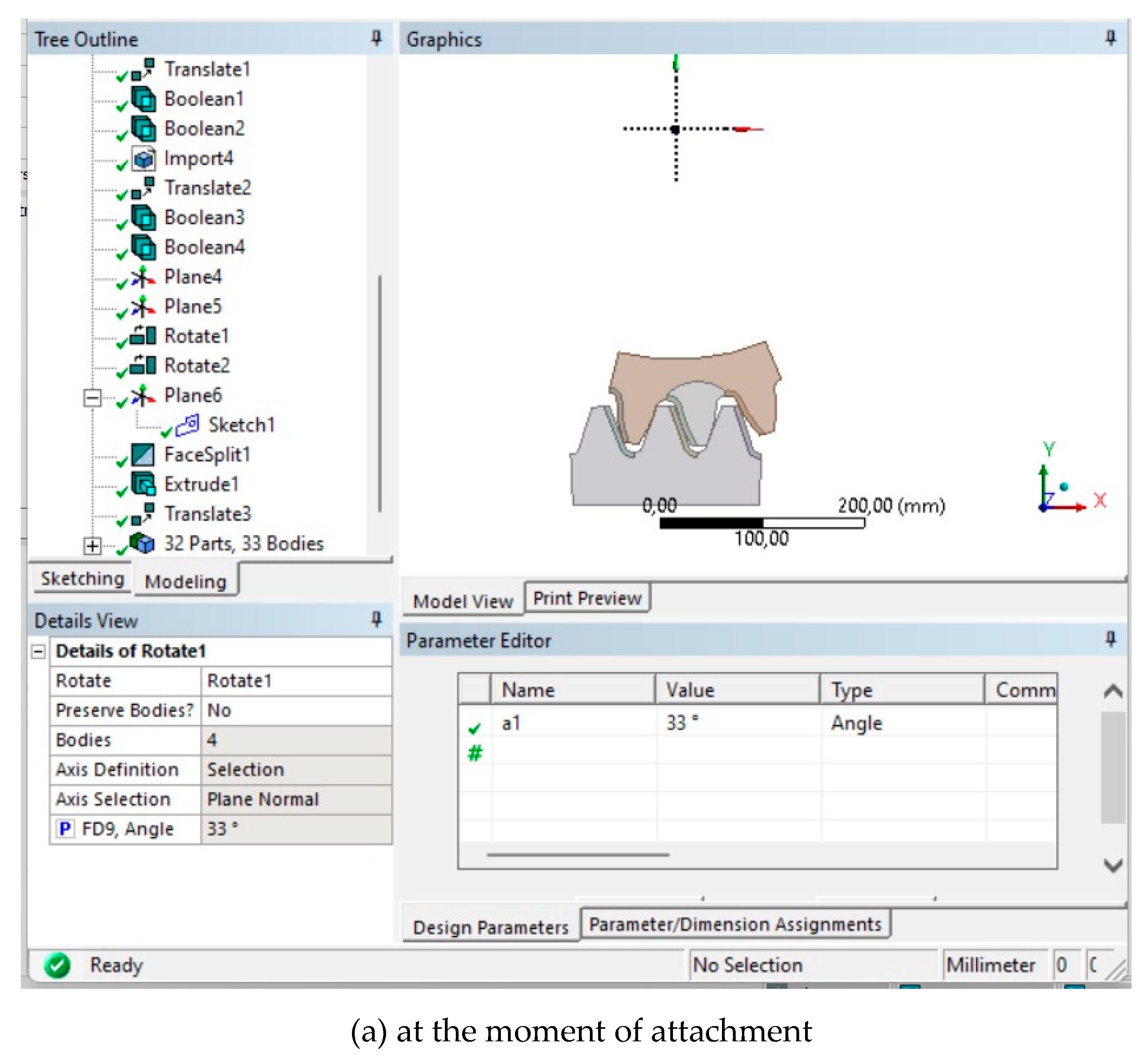Click the Import4 feature icon
Viewport: 1148px width, 1059px height.
pos(143,159)
